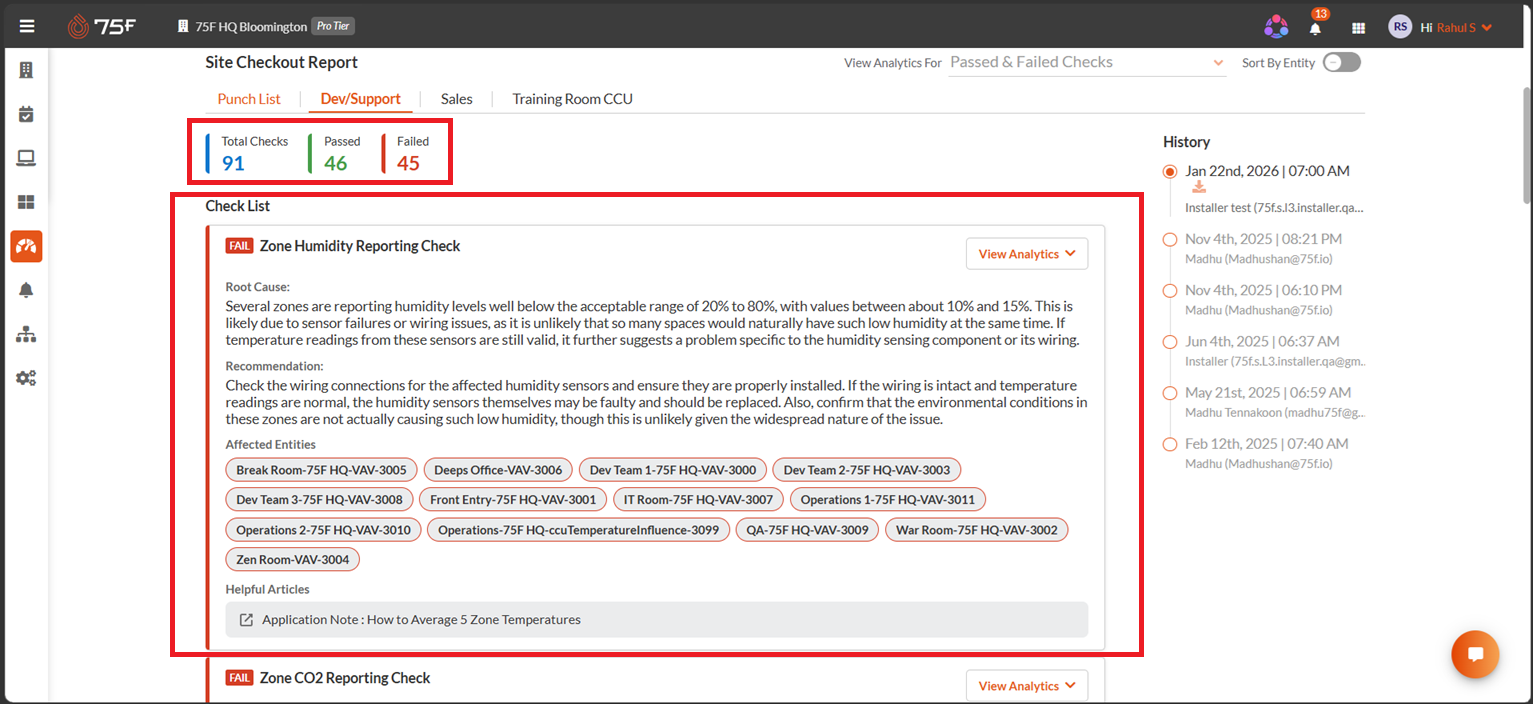Screen dimensions: 1533x704
Task: Click the Dev Team 3-75F HQ-VAV-3008 entity
Action: click(319, 499)
